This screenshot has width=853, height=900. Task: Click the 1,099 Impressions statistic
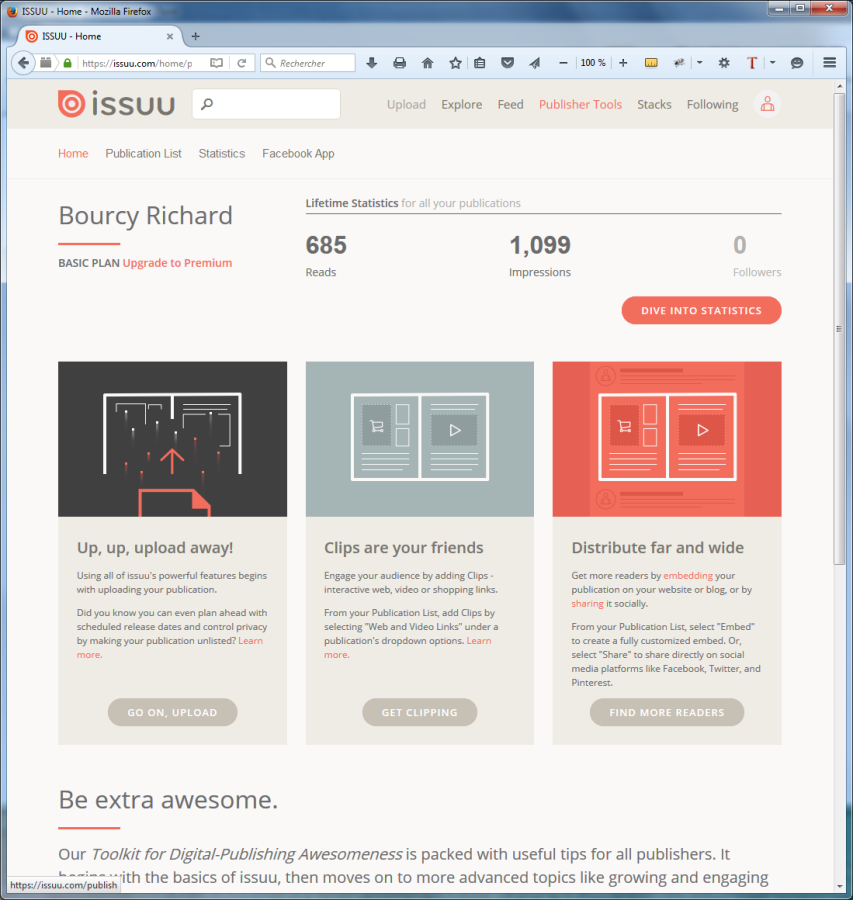(540, 255)
